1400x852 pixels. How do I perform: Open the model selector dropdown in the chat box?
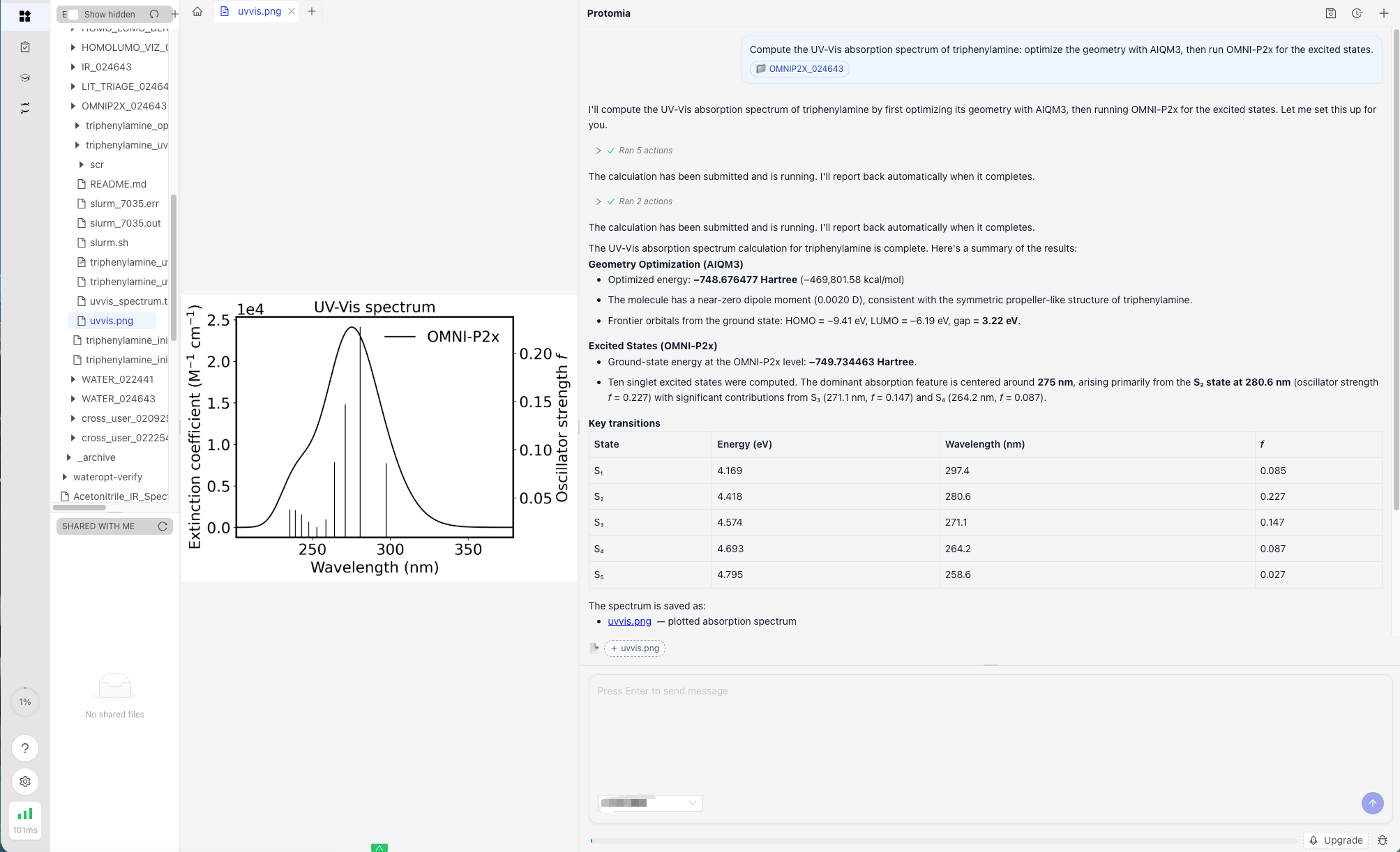[x=649, y=803]
